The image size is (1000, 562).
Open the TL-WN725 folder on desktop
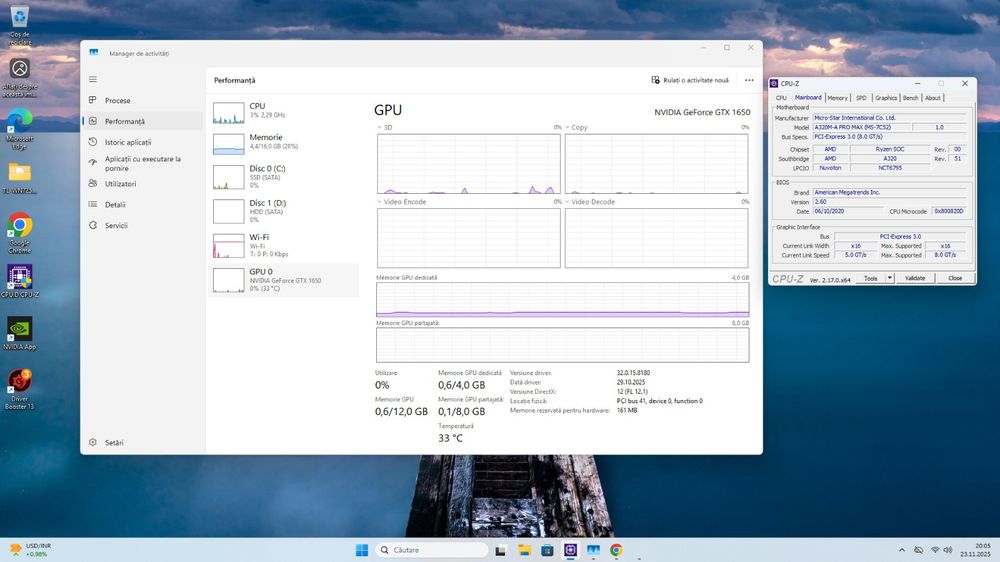click(20, 179)
